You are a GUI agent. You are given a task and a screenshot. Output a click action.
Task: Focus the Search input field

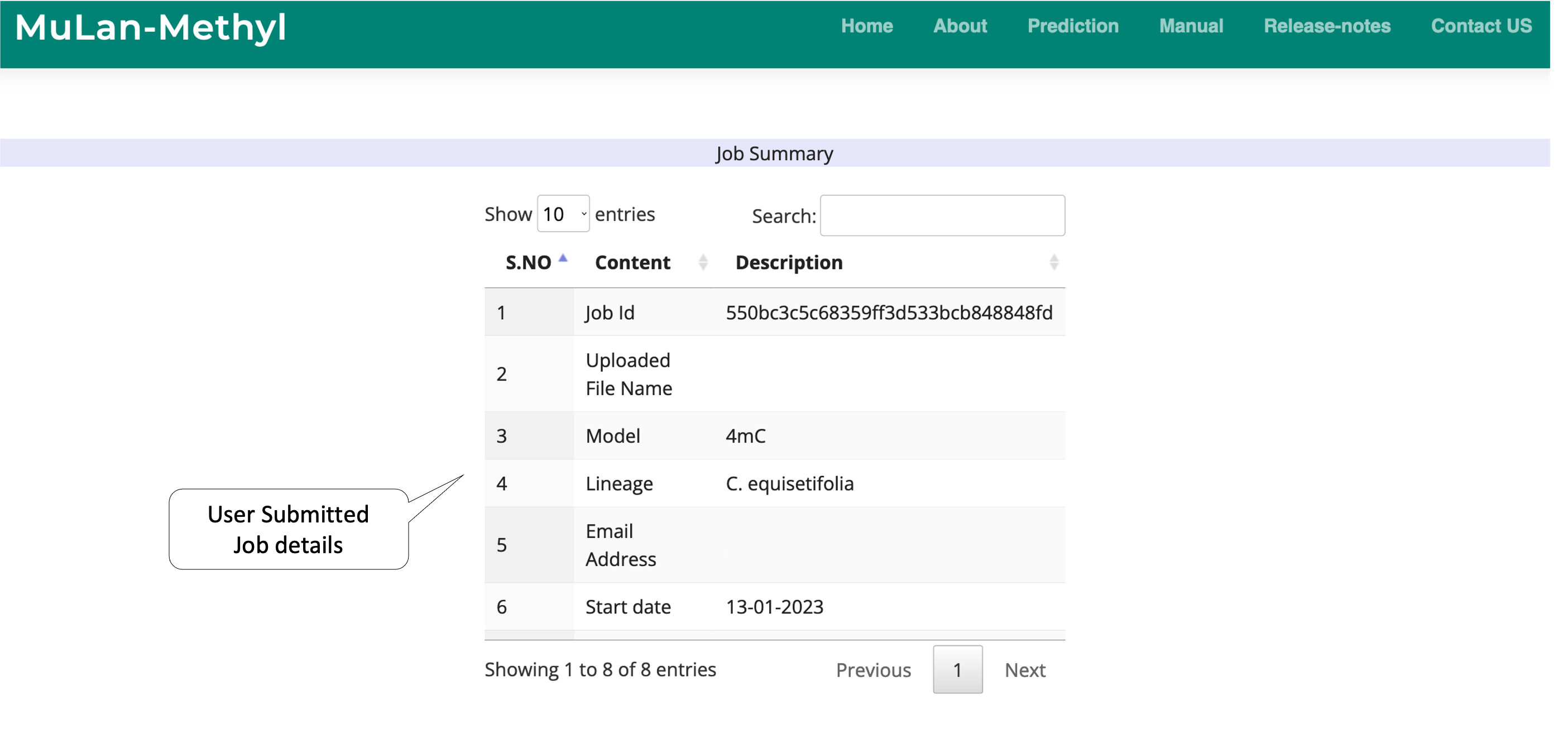(x=942, y=215)
